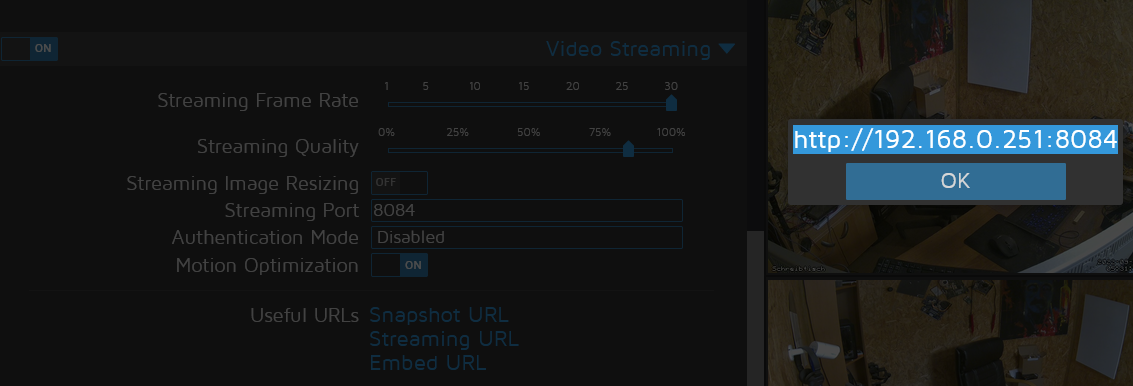Click the Streaming Port field showing 8084

click(527, 210)
